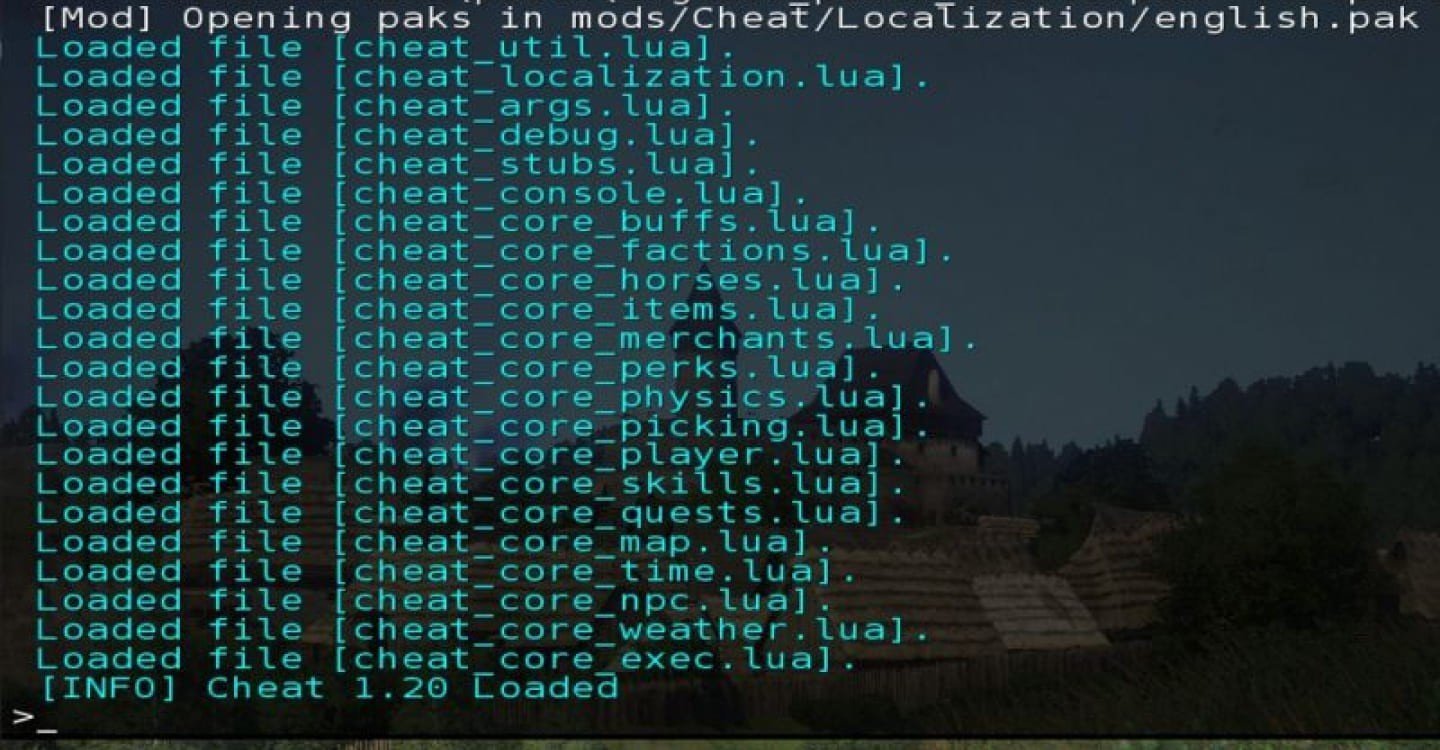This screenshot has width=1440, height=750.
Task: Select the cheat_core_picking.lua line
Action: pos(483,426)
